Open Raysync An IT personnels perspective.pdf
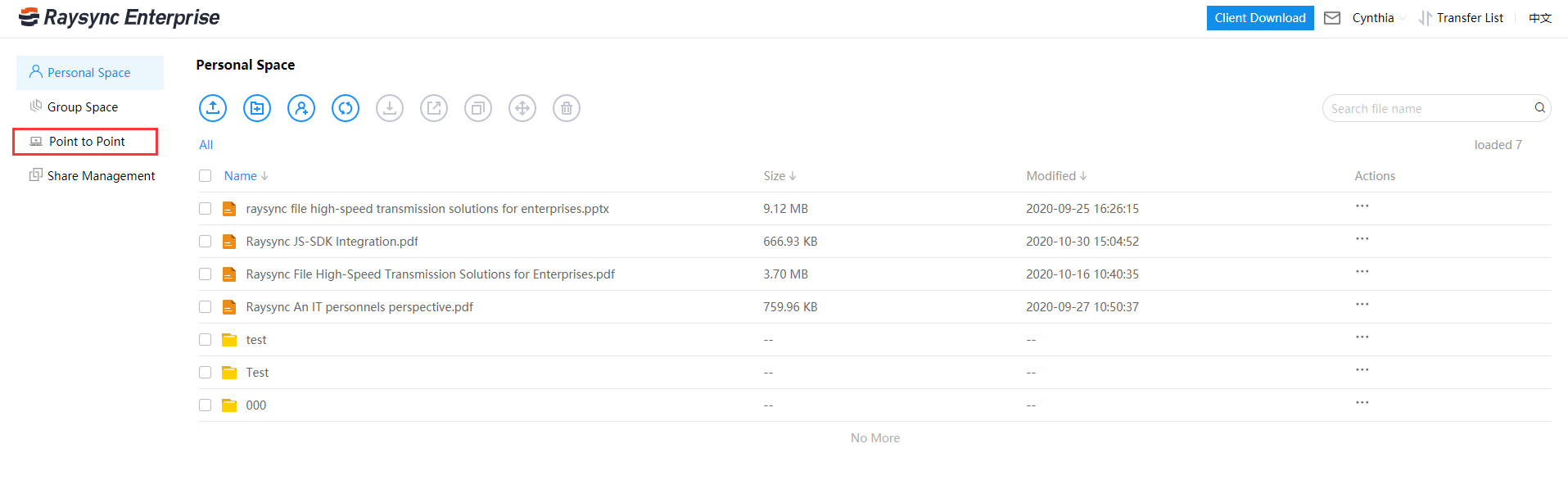 (x=359, y=307)
